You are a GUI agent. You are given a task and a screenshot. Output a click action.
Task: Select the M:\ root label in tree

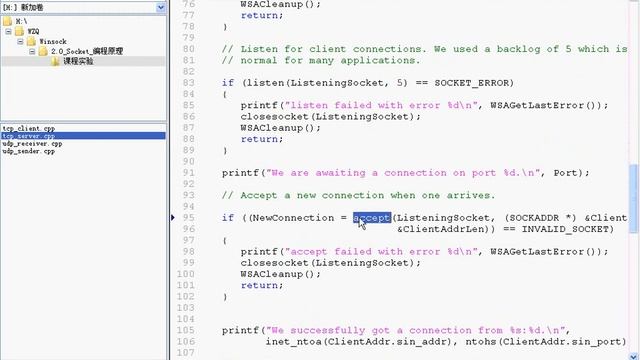21,21
